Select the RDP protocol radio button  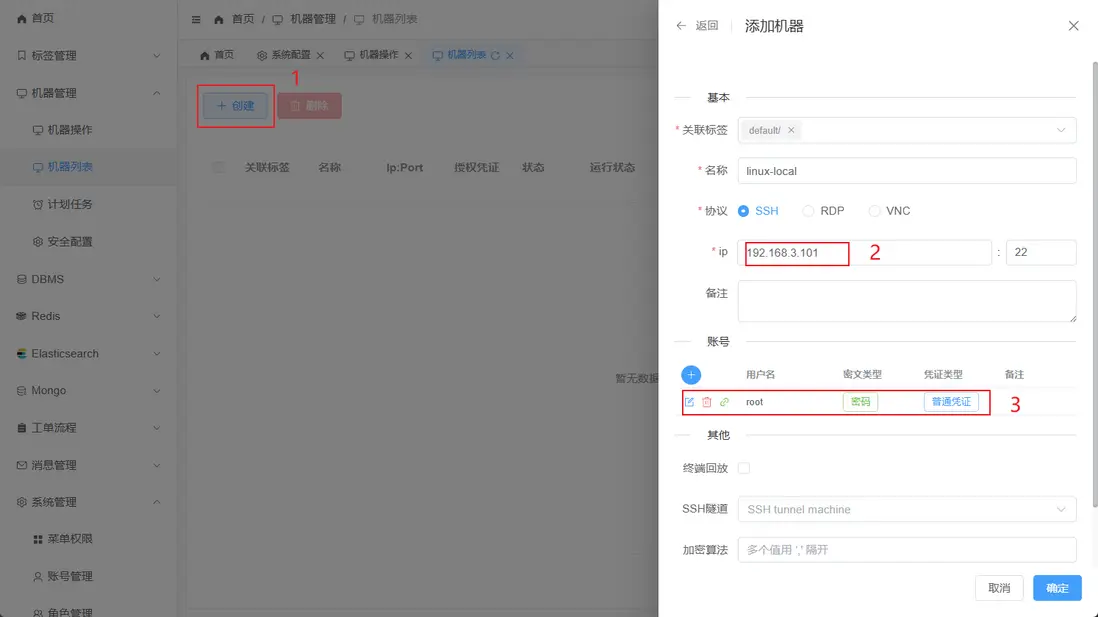pos(808,211)
